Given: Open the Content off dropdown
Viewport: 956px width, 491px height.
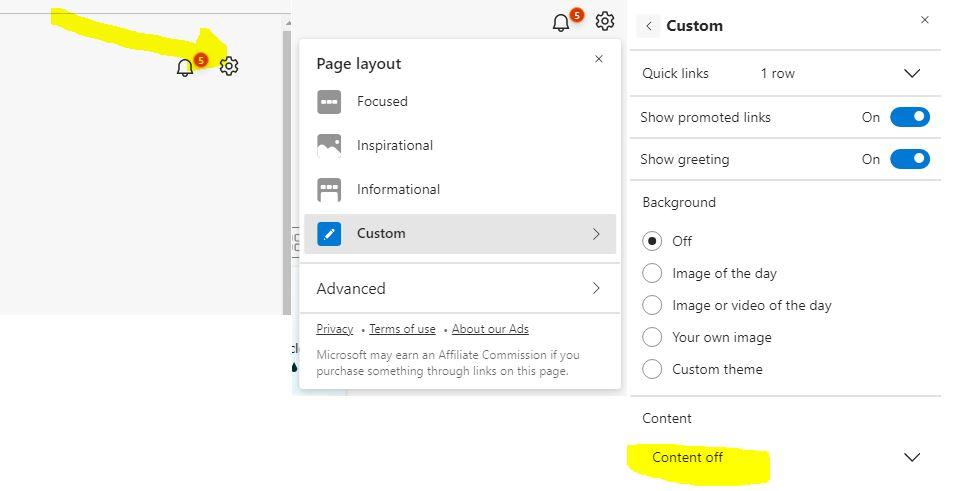Looking at the screenshot, I should (911, 457).
